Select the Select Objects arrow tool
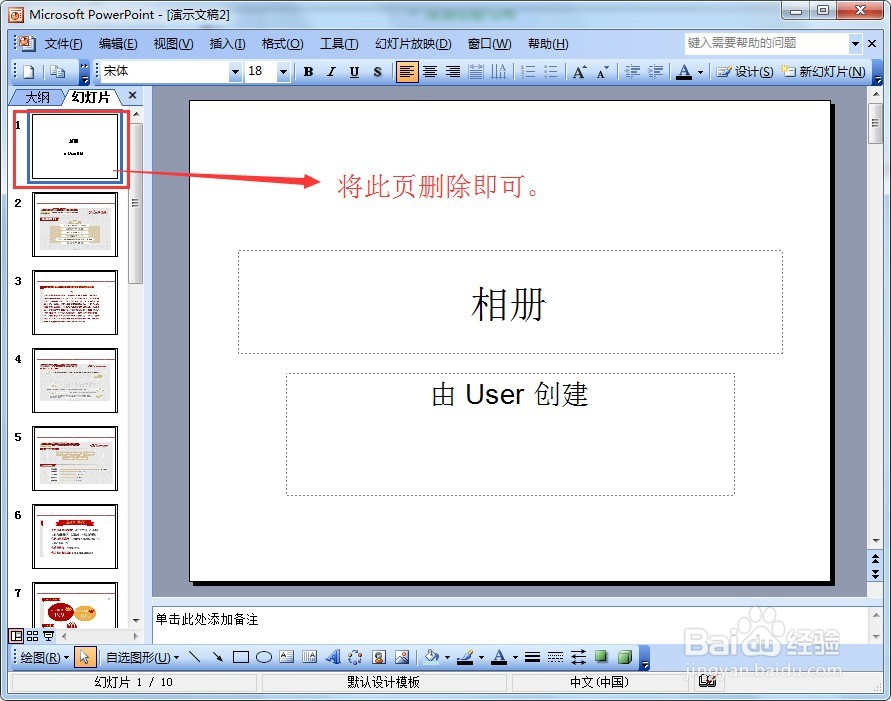 tap(85, 657)
